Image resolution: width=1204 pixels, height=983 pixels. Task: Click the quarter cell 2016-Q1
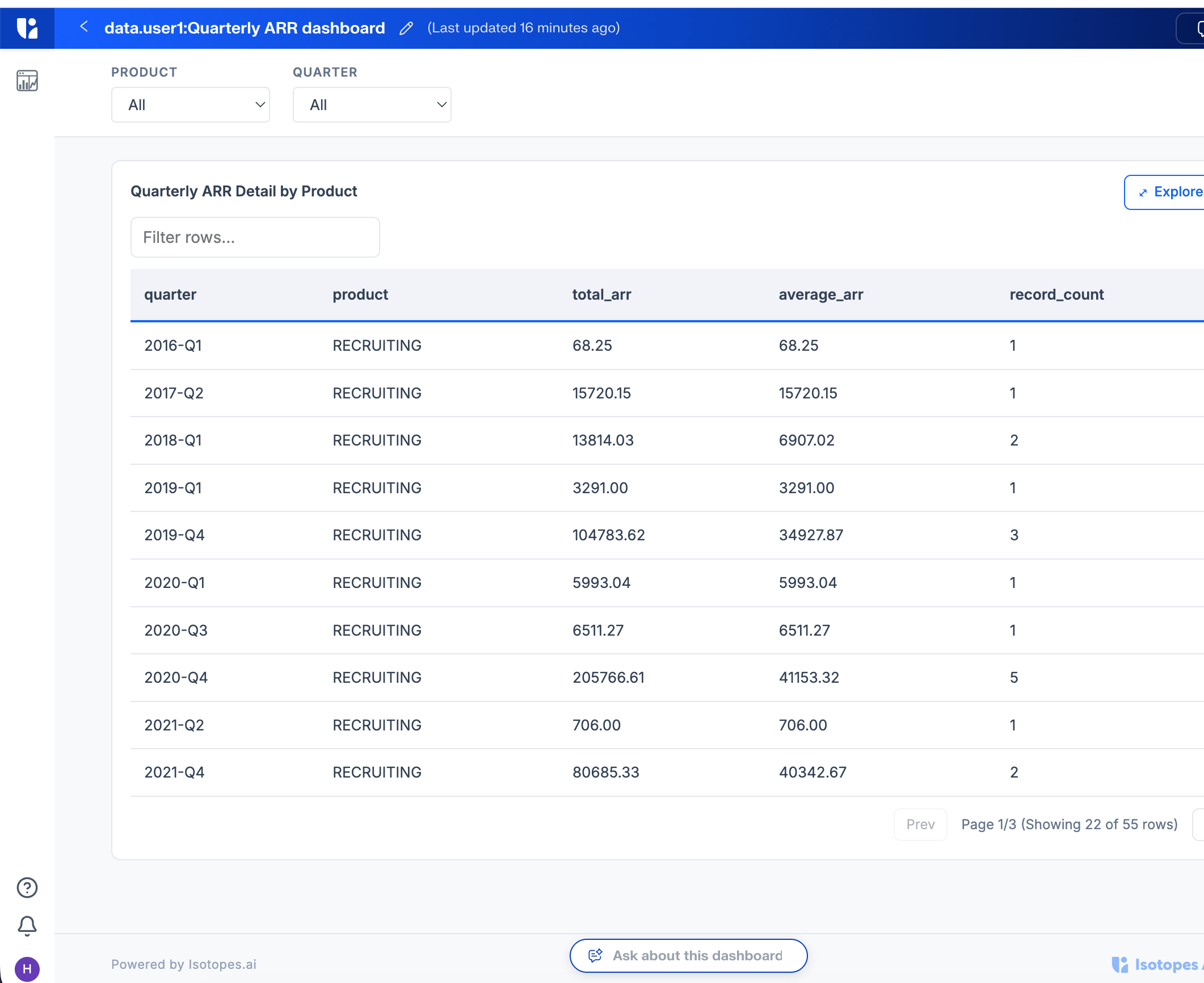tap(173, 346)
